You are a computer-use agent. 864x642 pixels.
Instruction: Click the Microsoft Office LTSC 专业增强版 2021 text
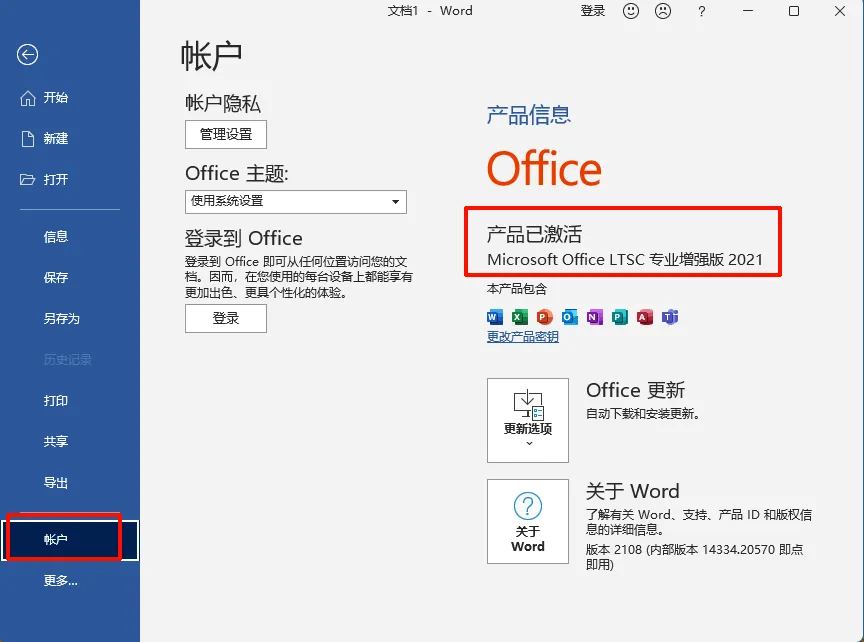[625, 260]
